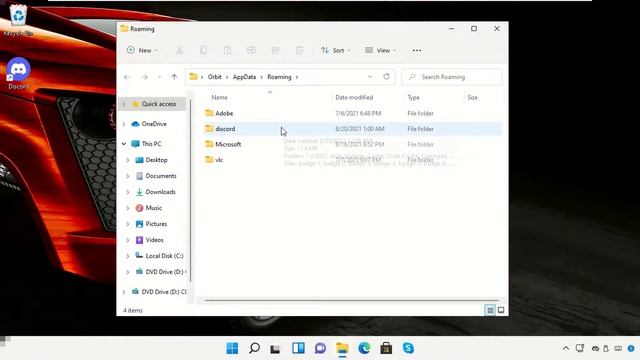Show hidden system tray icons
Viewport: 640px width, 360px height.
(x=566, y=348)
